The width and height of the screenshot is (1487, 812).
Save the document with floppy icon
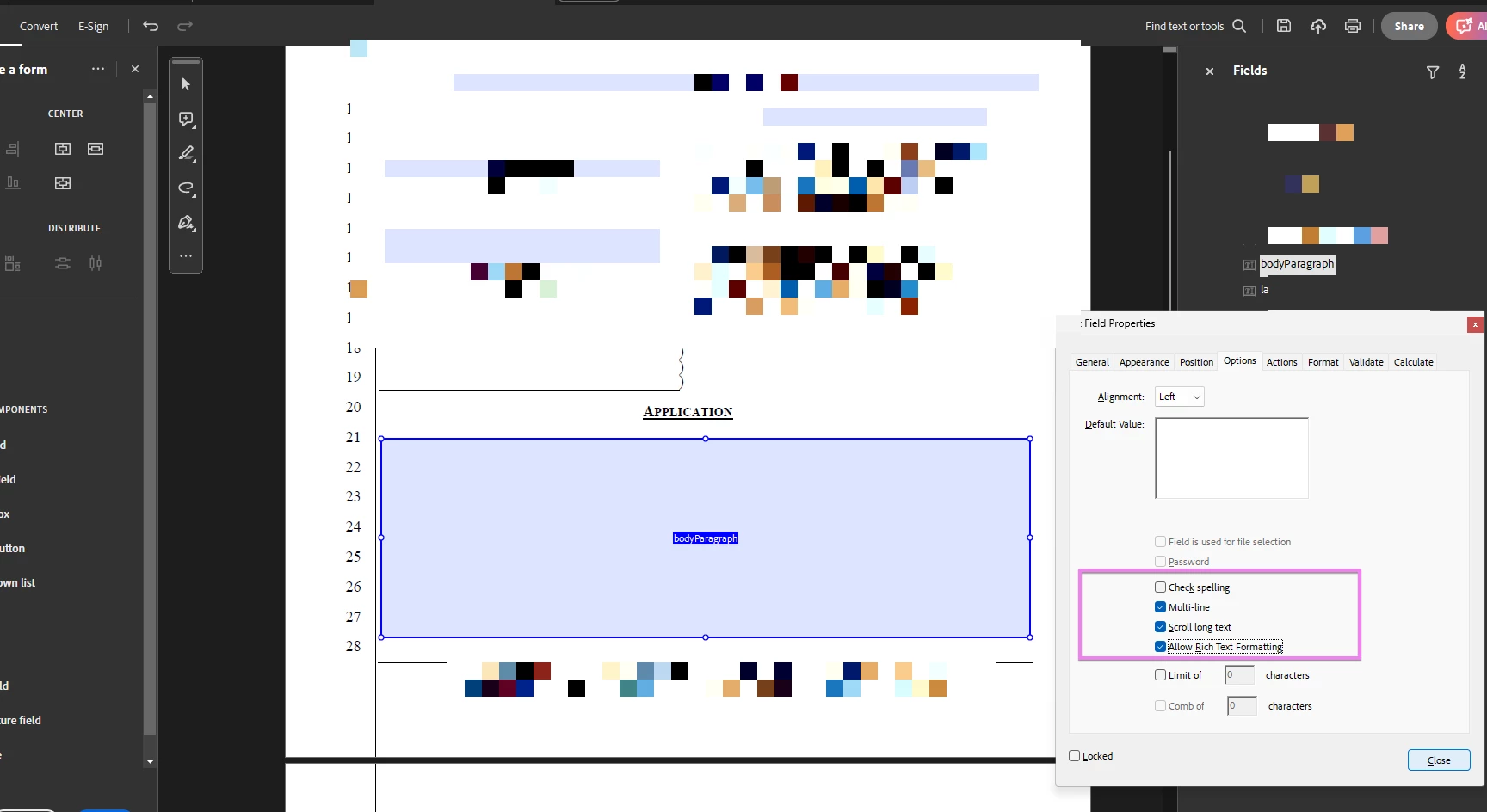(x=1284, y=26)
